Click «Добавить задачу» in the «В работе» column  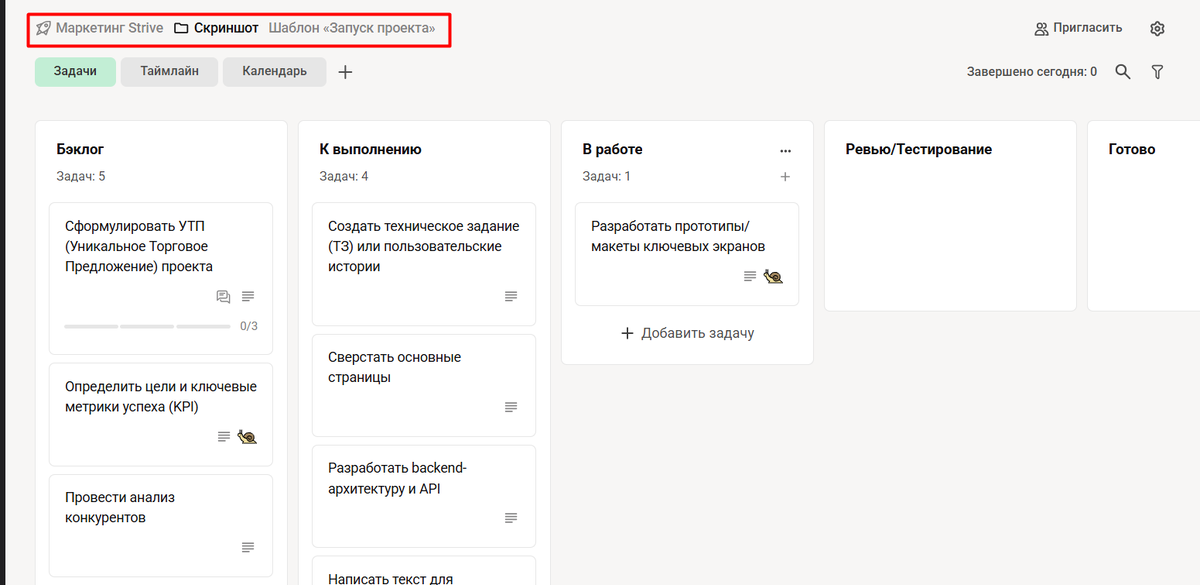[687, 332]
